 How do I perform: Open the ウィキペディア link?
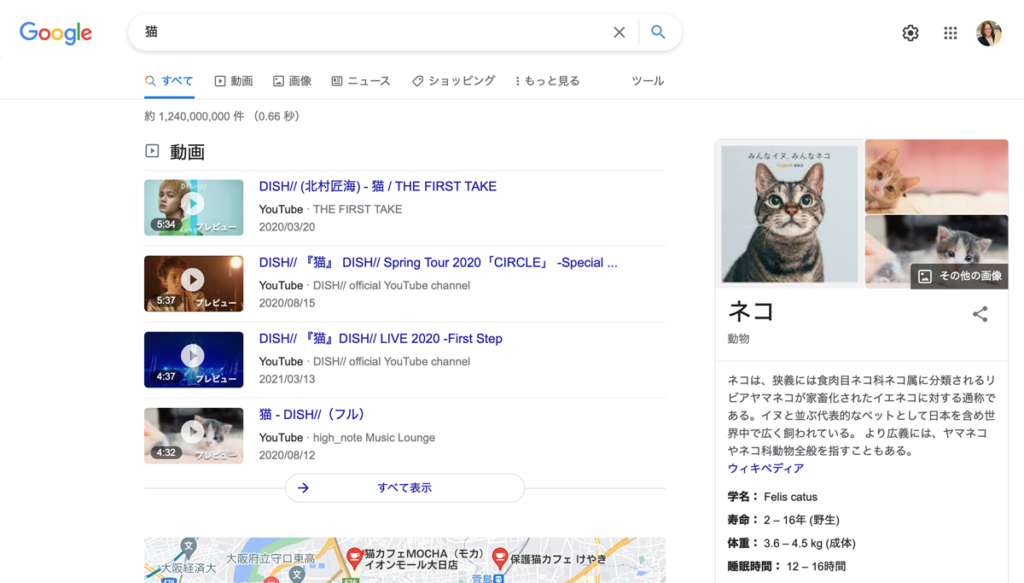[x=765, y=468]
